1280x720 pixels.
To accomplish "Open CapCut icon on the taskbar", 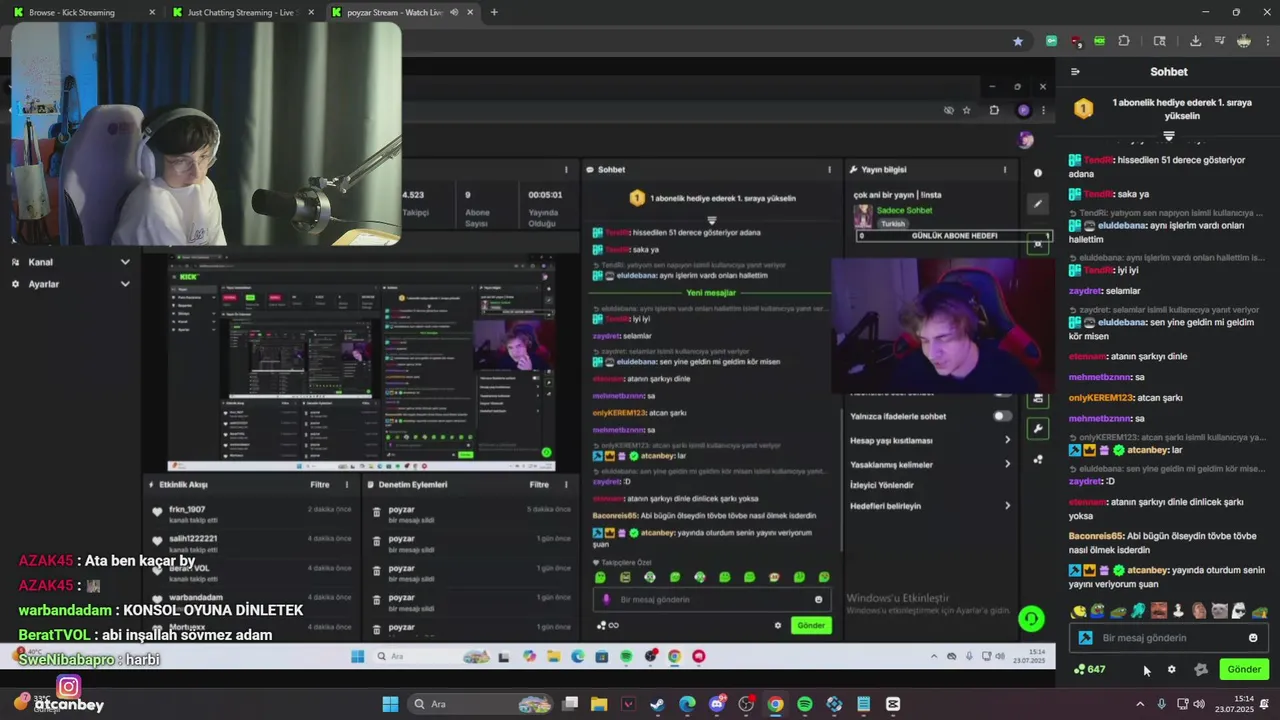I will [893, 704].
